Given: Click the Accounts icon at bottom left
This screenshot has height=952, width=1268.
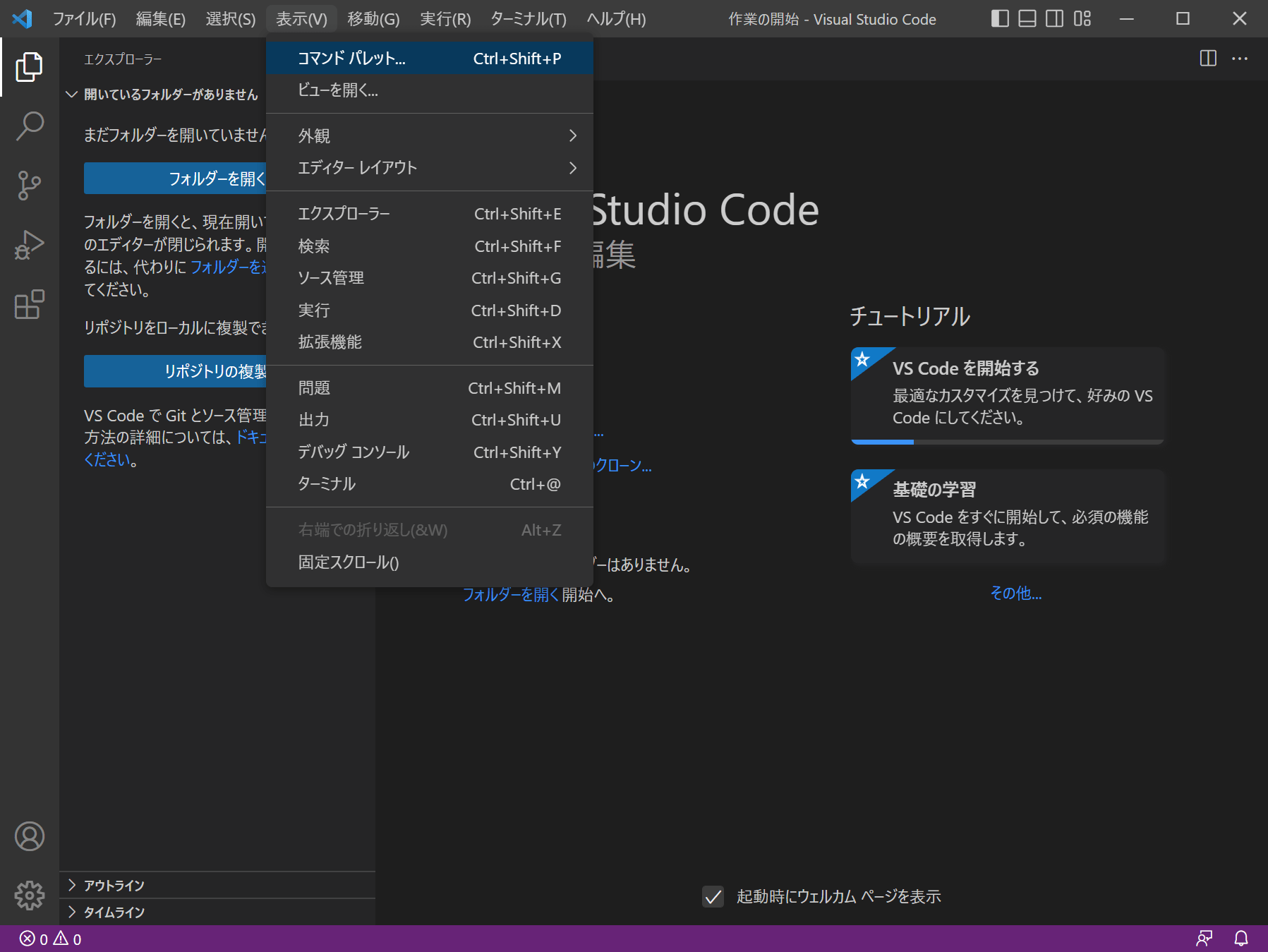Looking at the screenshot, I should pos(29,836).
